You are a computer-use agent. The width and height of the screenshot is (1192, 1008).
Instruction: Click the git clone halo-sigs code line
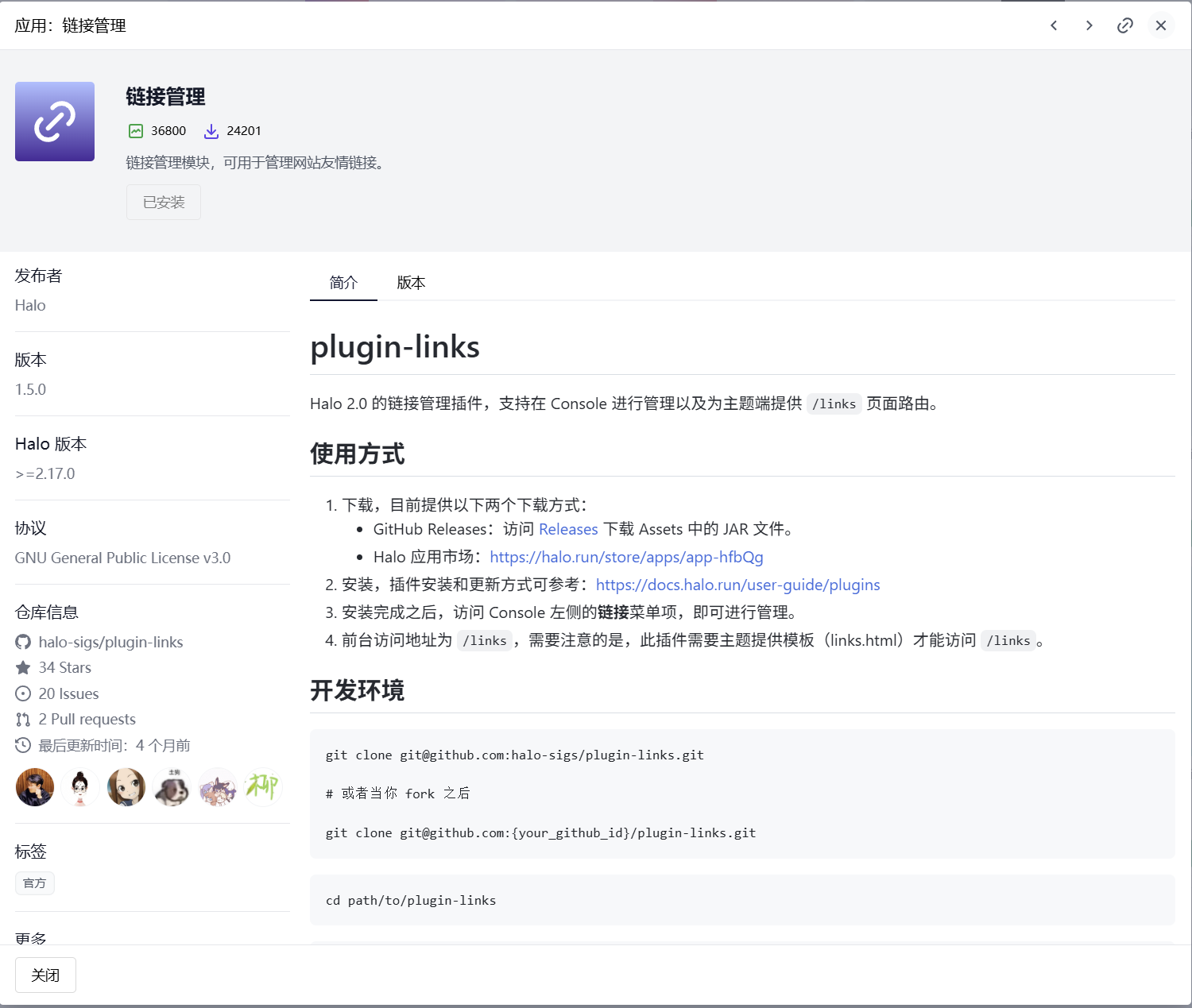[515, 755]
